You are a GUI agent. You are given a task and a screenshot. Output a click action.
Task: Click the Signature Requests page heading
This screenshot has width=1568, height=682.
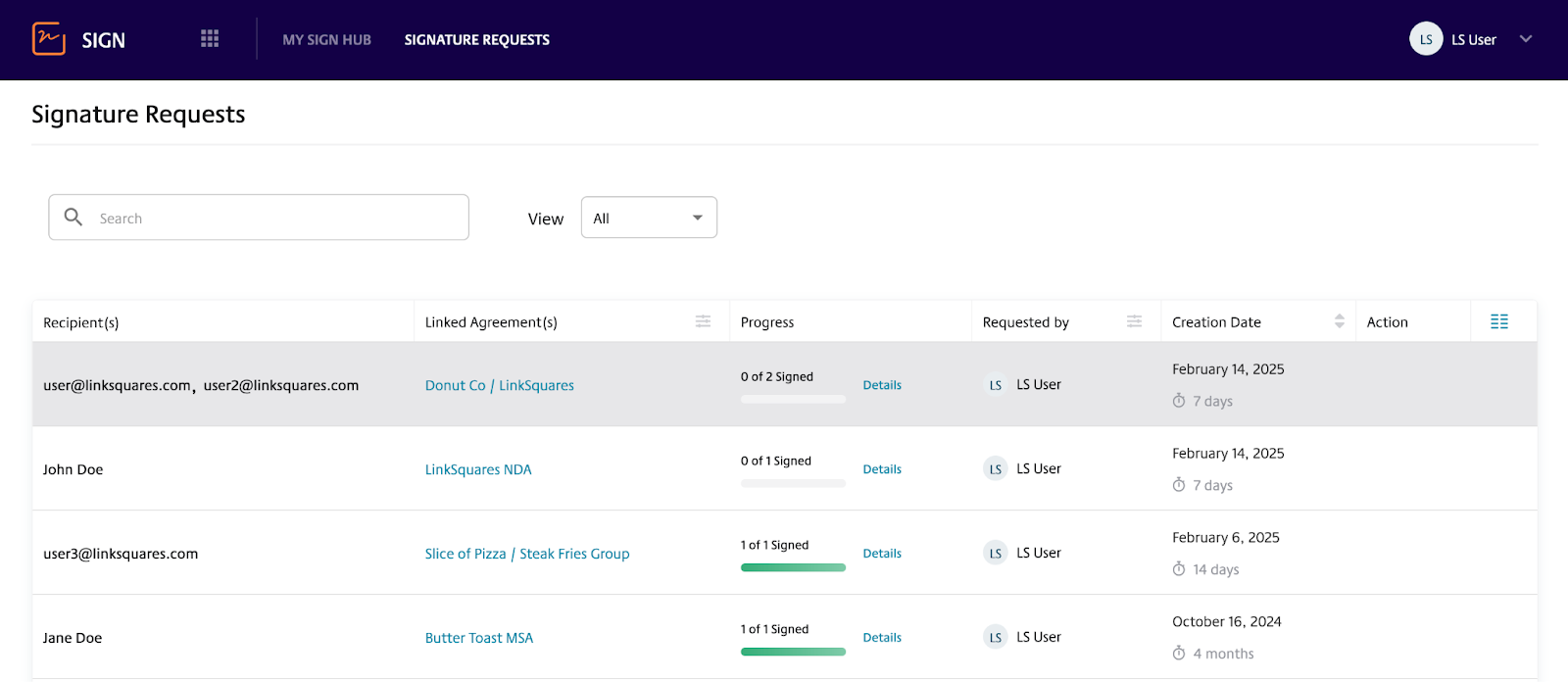pyautogui.click(x=138, y=115)
